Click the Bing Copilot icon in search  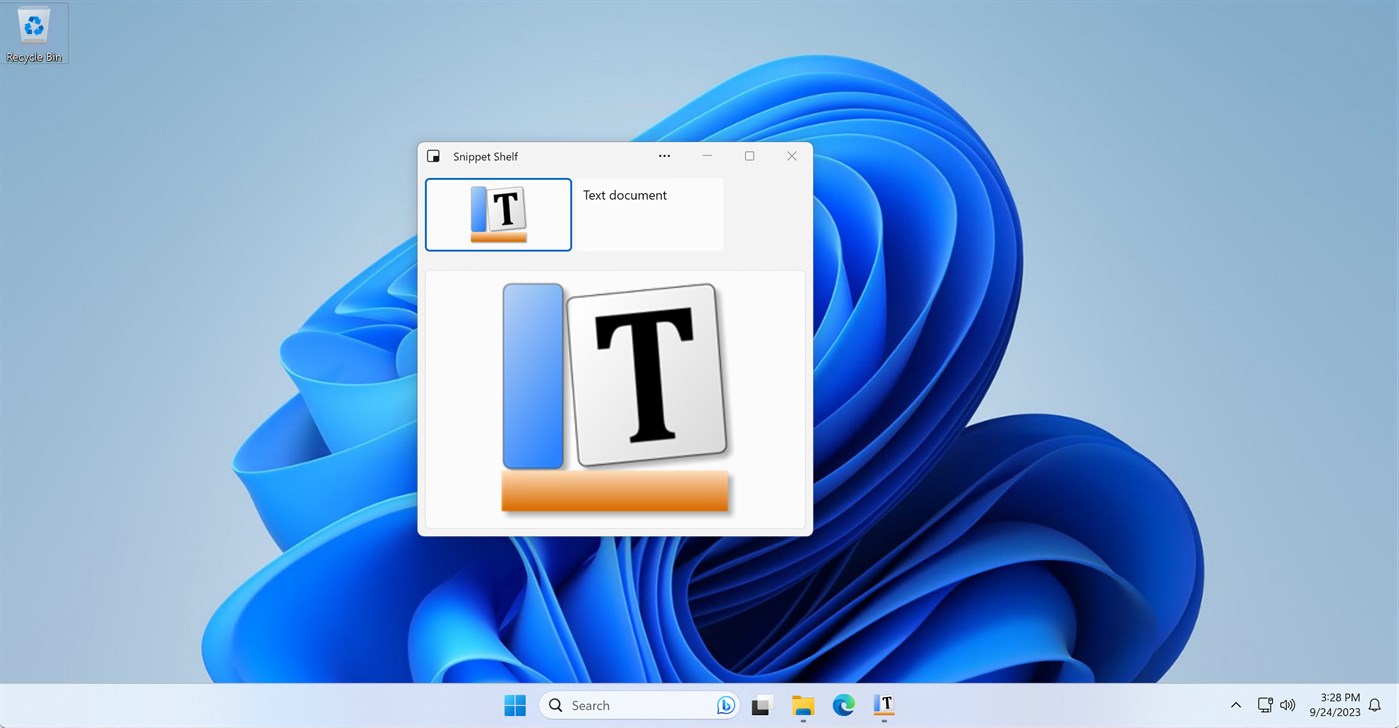(x=725, y=705)
